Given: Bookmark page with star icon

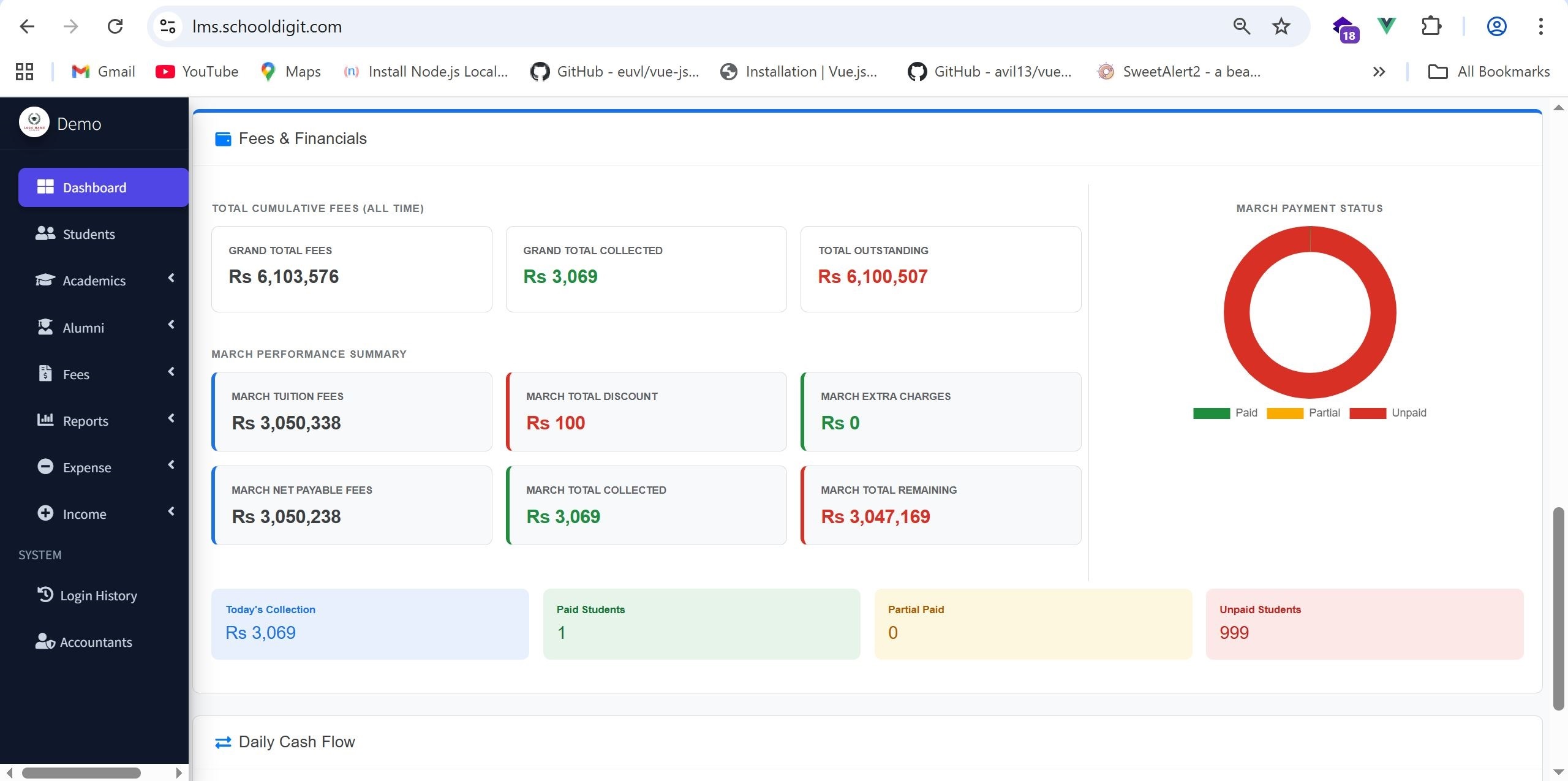Looking at the screenshot, I should [1281, 26].
